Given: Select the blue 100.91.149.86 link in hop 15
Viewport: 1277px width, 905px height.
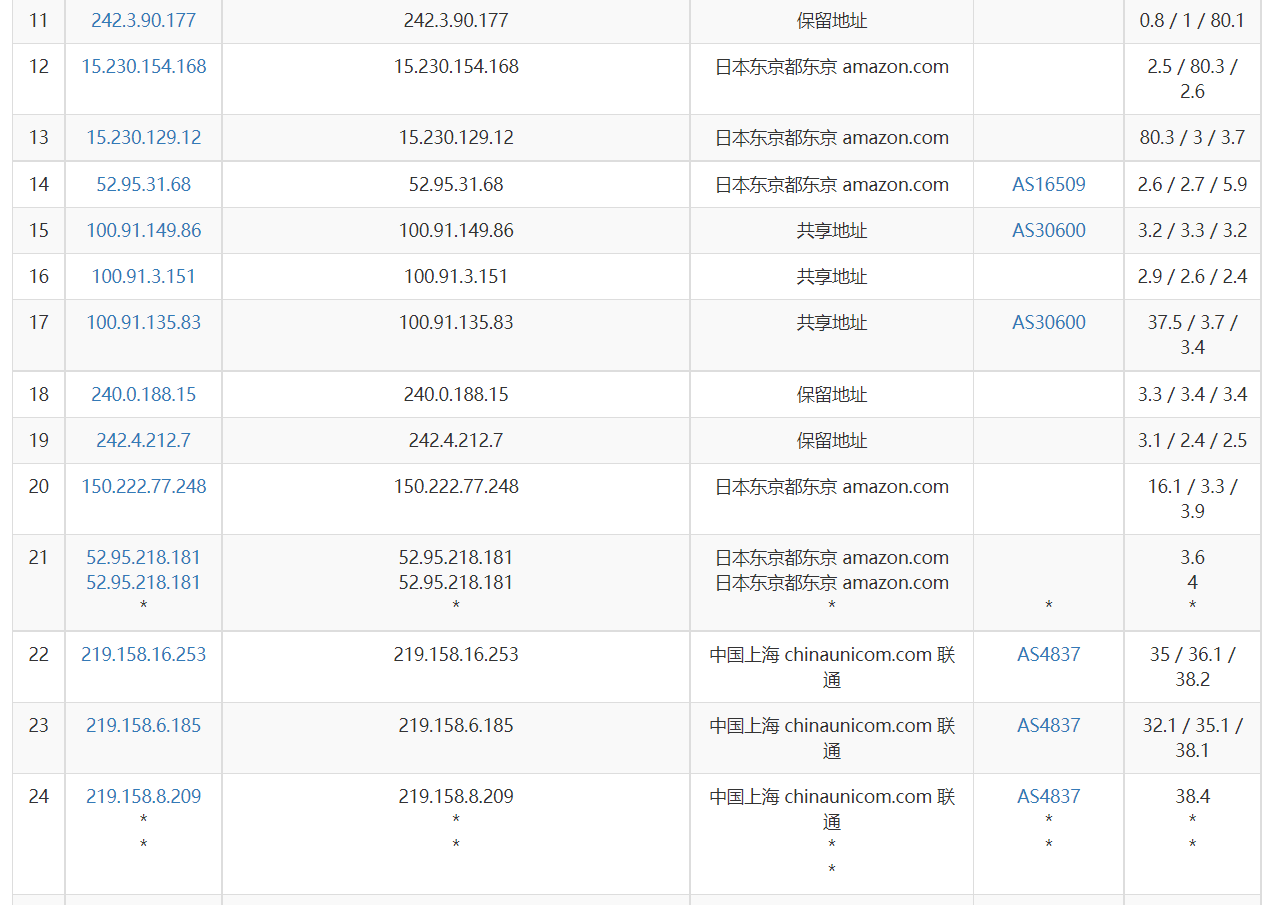Looking at the screenshot, I should [x=143, y=230].
